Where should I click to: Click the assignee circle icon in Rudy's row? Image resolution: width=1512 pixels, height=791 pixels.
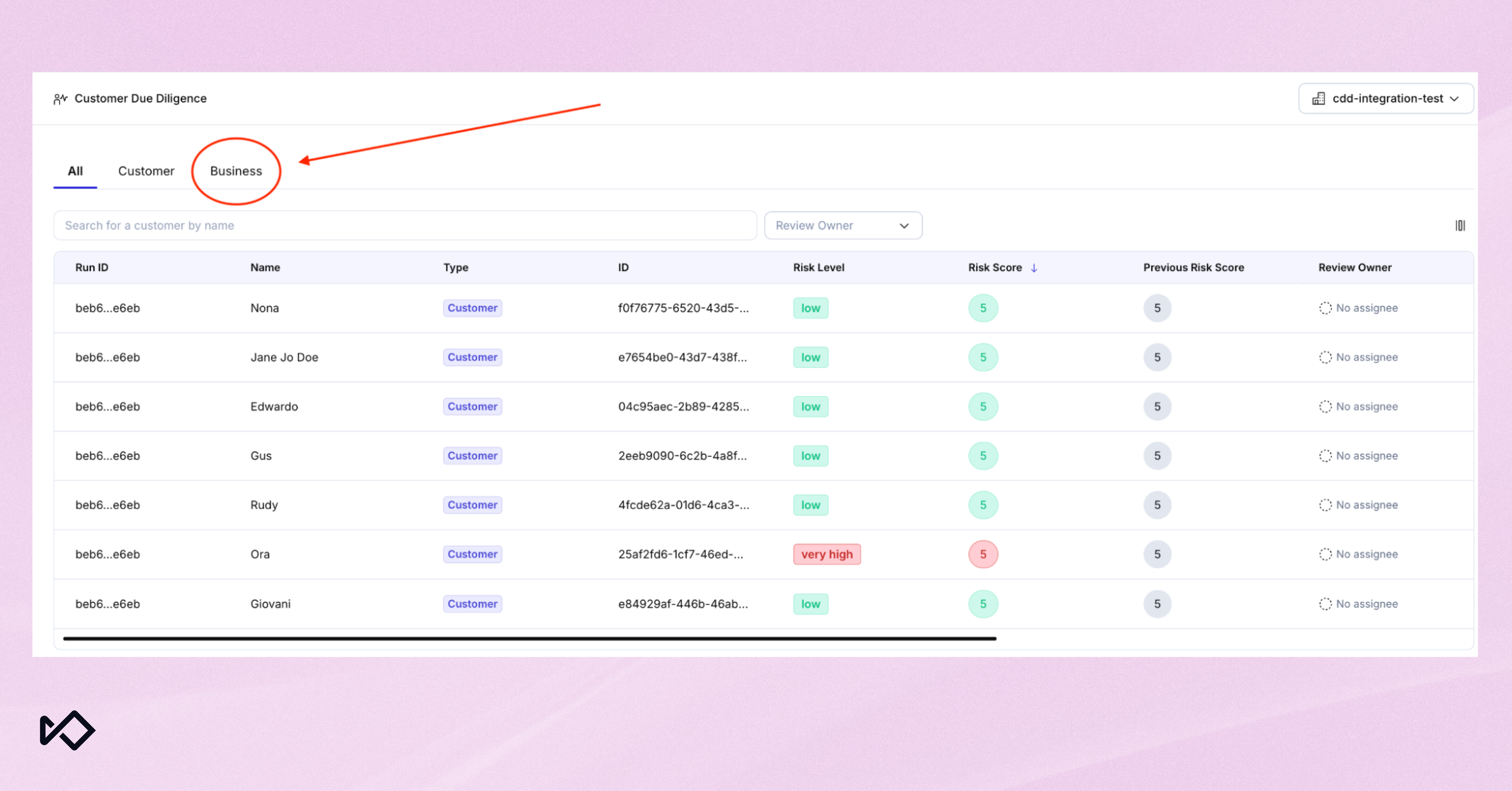click(x=1325, y=505)
